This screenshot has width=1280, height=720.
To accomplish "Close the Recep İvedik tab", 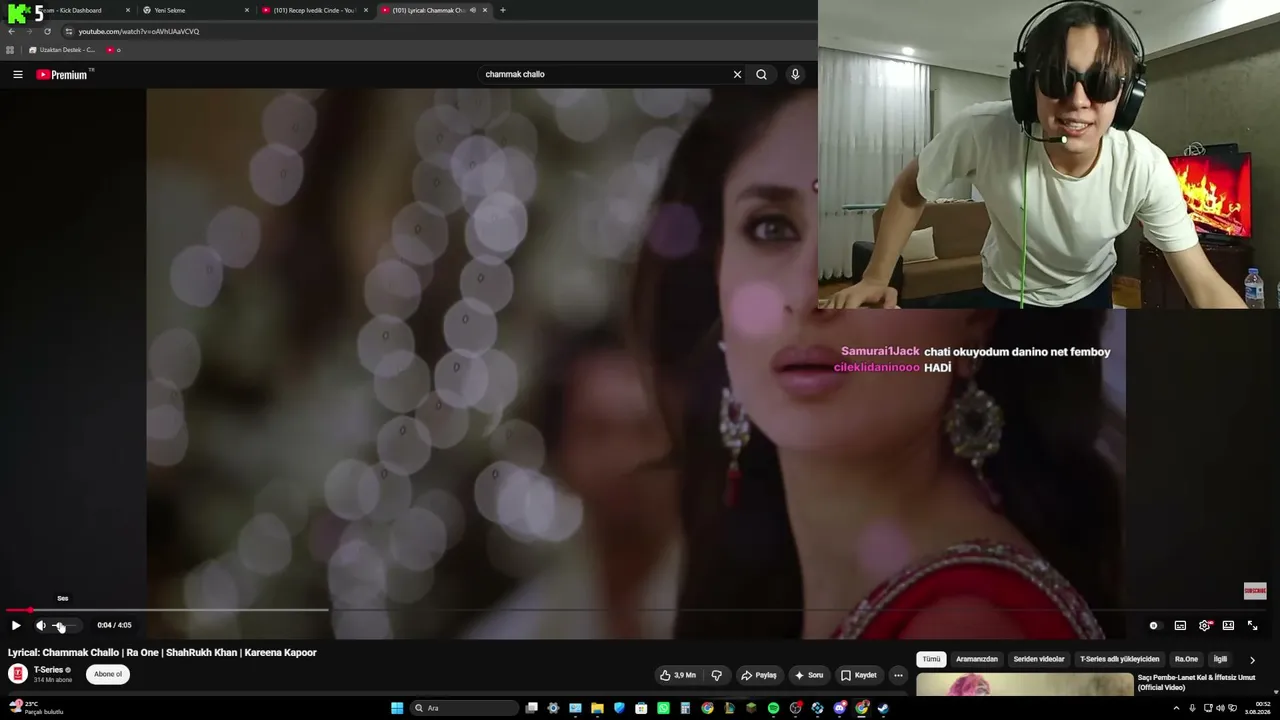I will [366, 10].
